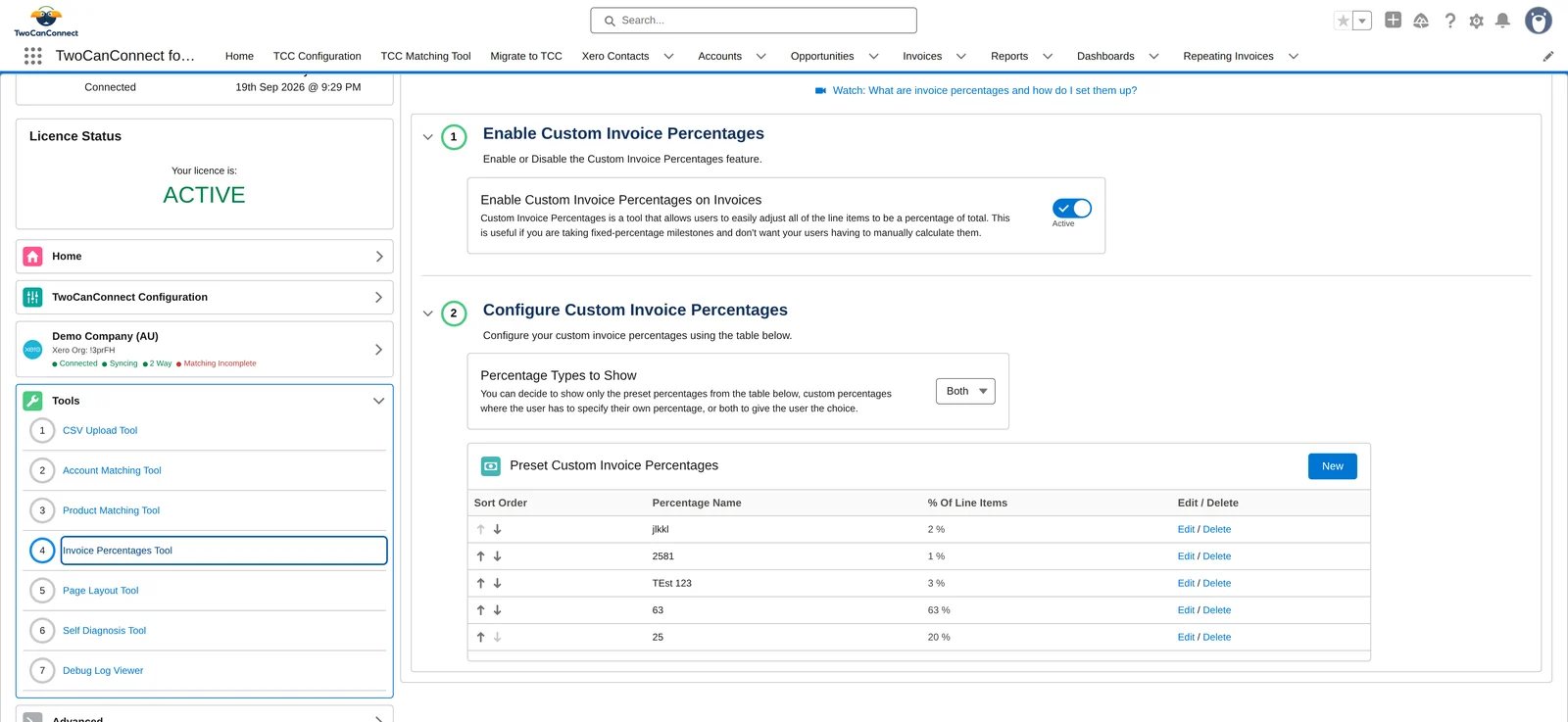Open the notifications bell
The height and width of the screenshot is (722, 1568).
(x=1502, y=21)
